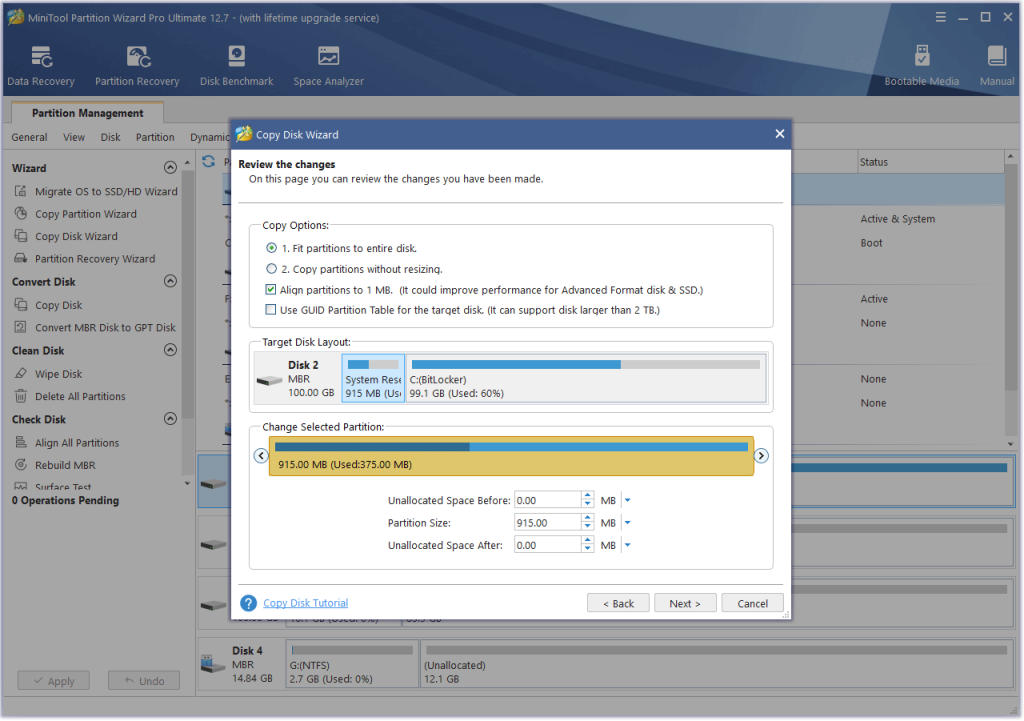This screenshot has height=721, width=1024.
Task: Click the Next button in the wizard
Action: click(x=685, y=602)
